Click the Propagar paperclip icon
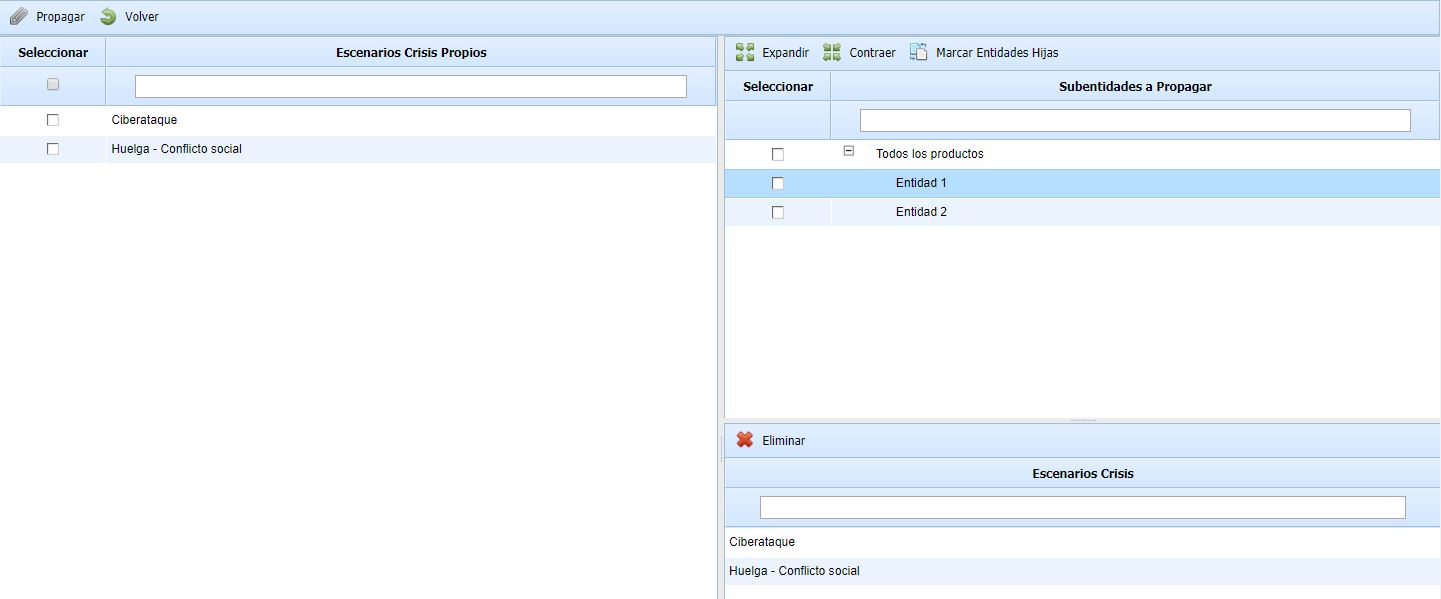The width and height of the screenshot is (1441, 599). pyautogui.click(x=18, y=17)
